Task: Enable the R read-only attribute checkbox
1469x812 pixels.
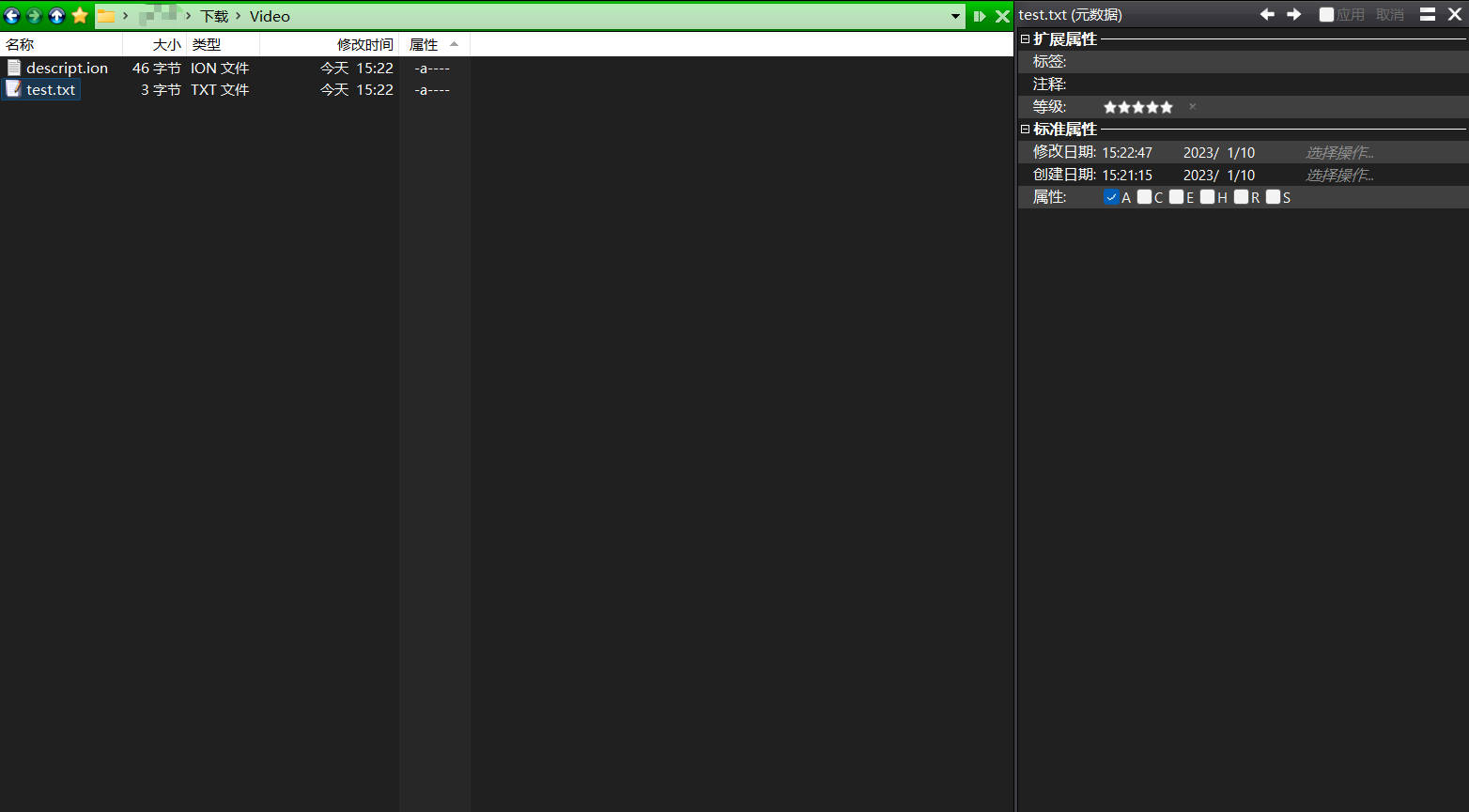Action: pos(1241,197)
